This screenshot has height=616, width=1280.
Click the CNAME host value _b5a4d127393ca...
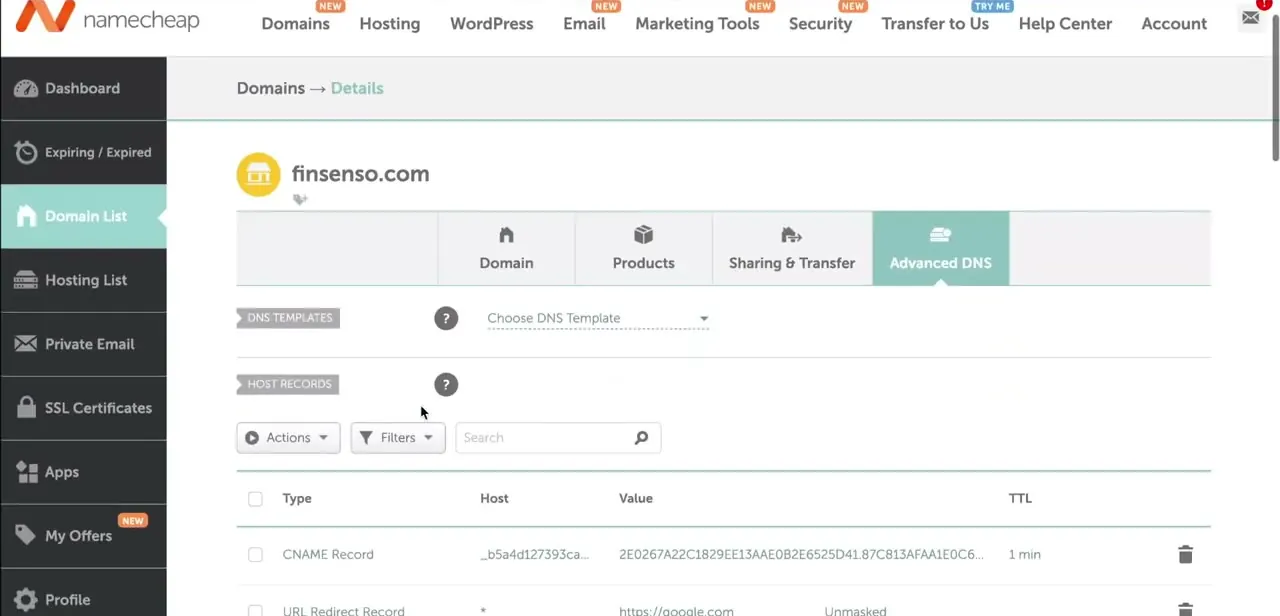point(535,554)
